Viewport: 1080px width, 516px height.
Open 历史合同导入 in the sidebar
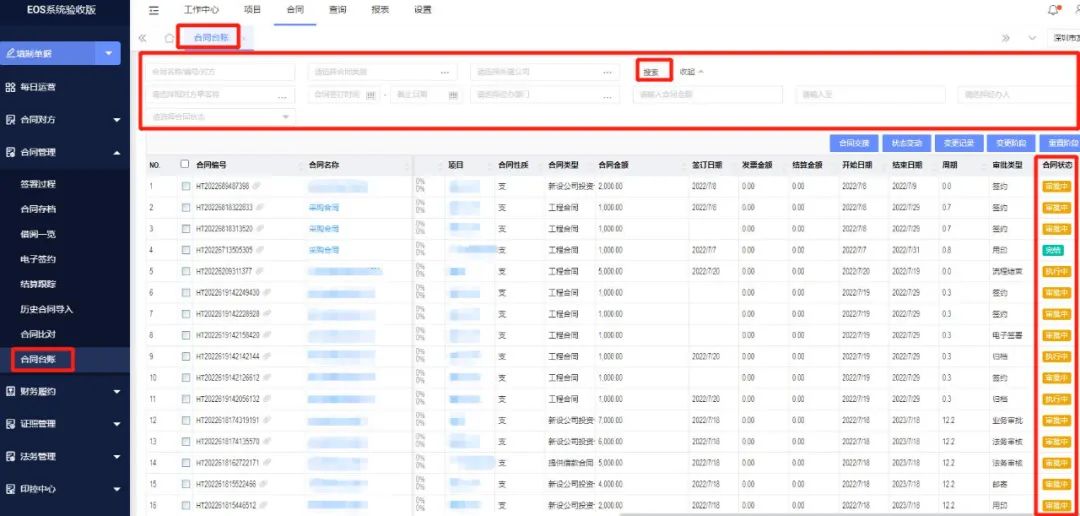pyautogui.click(x=47, y=309)
